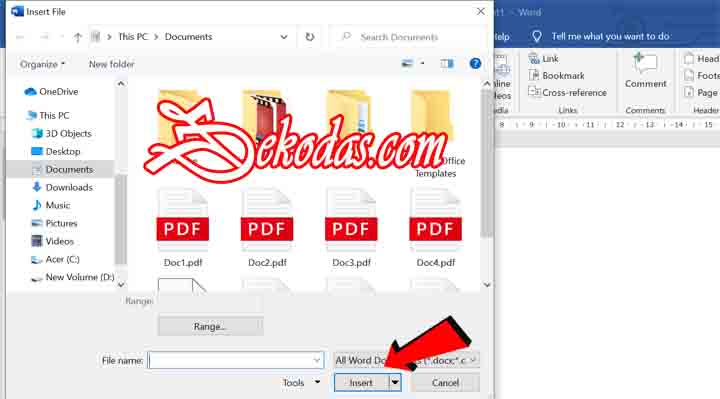Image resolution: width=720 pixels, height=399 pixels.
Task: Click Documents in the address path
Action: tap(188, 37)
